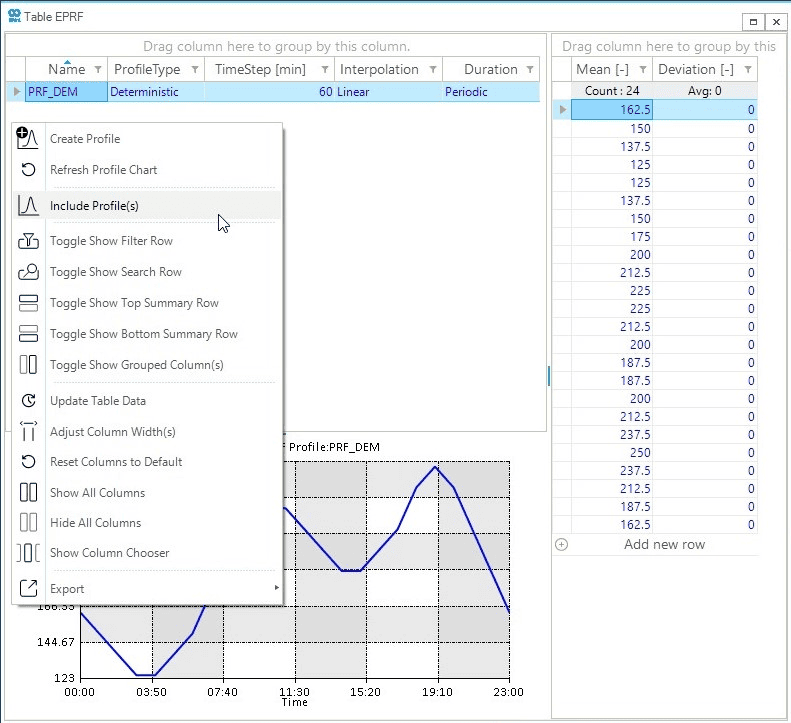The width and height of the screenshot is (791, 723).
Task: Open the ProfileType column filter dropdown
Action: coord(194,70)
